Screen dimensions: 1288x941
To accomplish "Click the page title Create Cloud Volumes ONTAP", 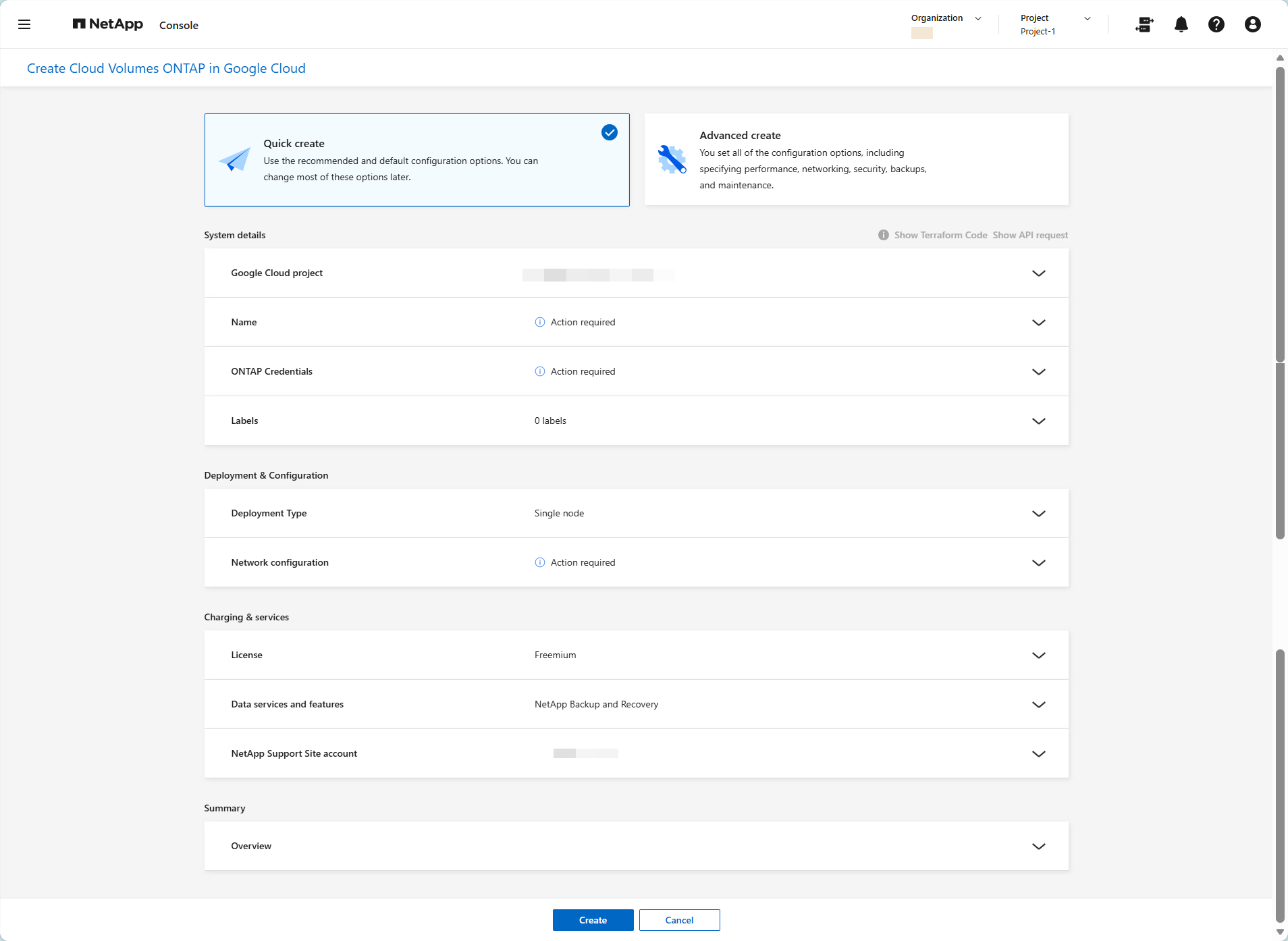I will tap(166, 68).
